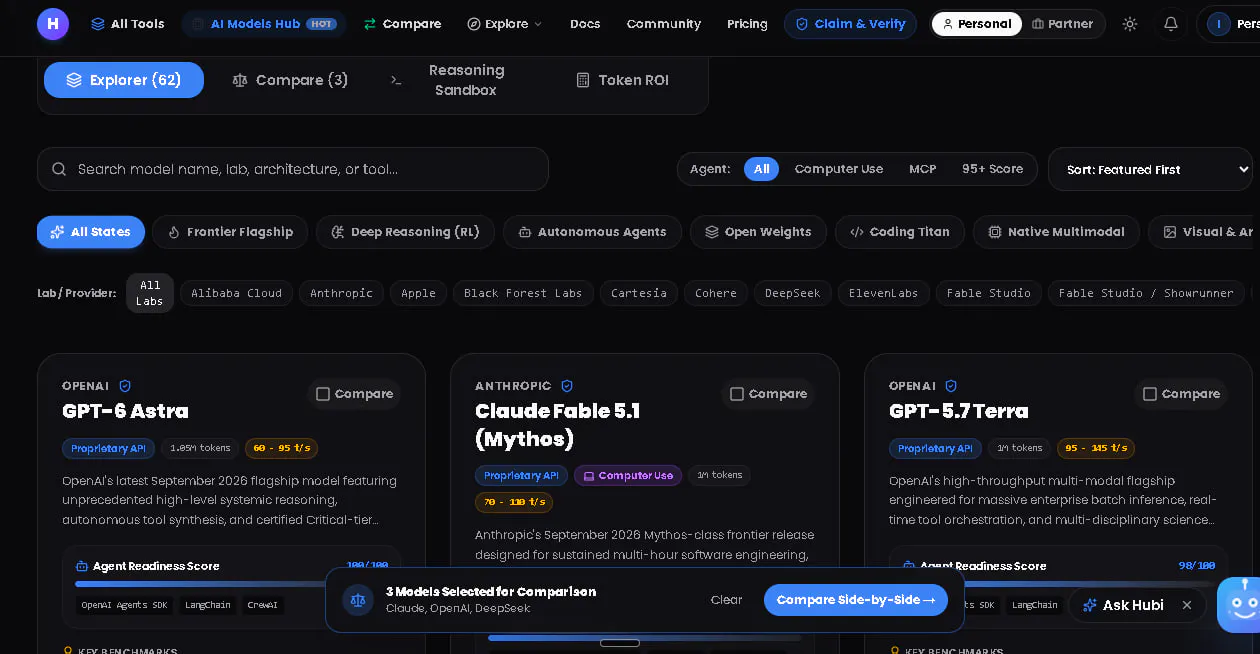
Task: Filter providers by DeepSeek
Action: [792, 293]
